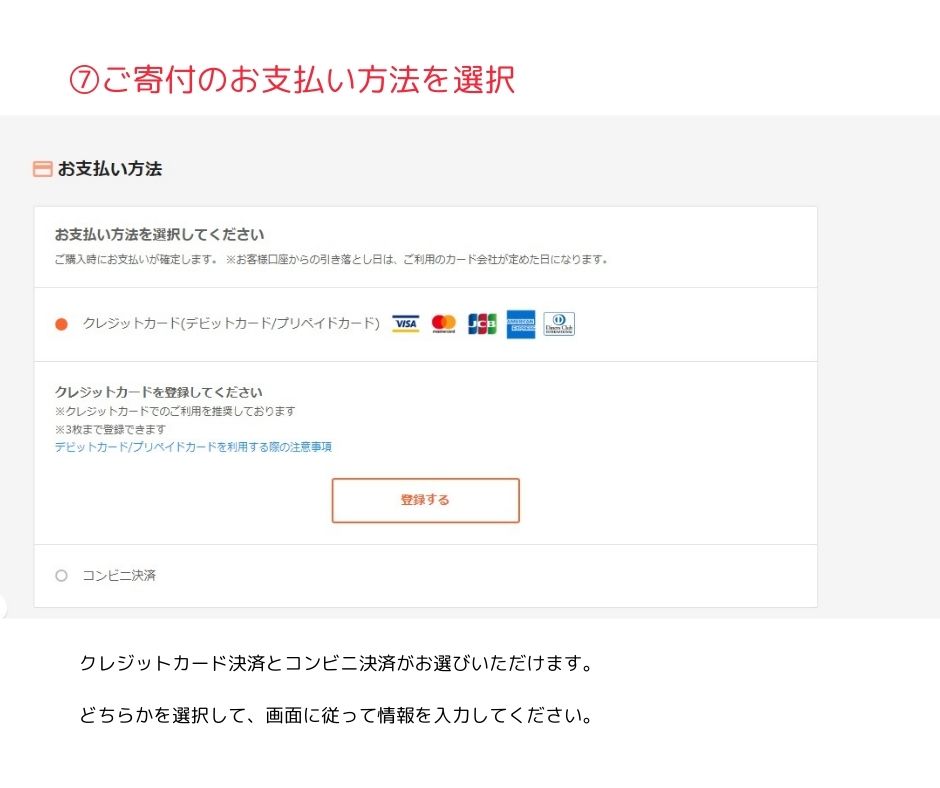Open the デビットカード/プリペイドカード注意事項 link

click(x=193, y=447)
